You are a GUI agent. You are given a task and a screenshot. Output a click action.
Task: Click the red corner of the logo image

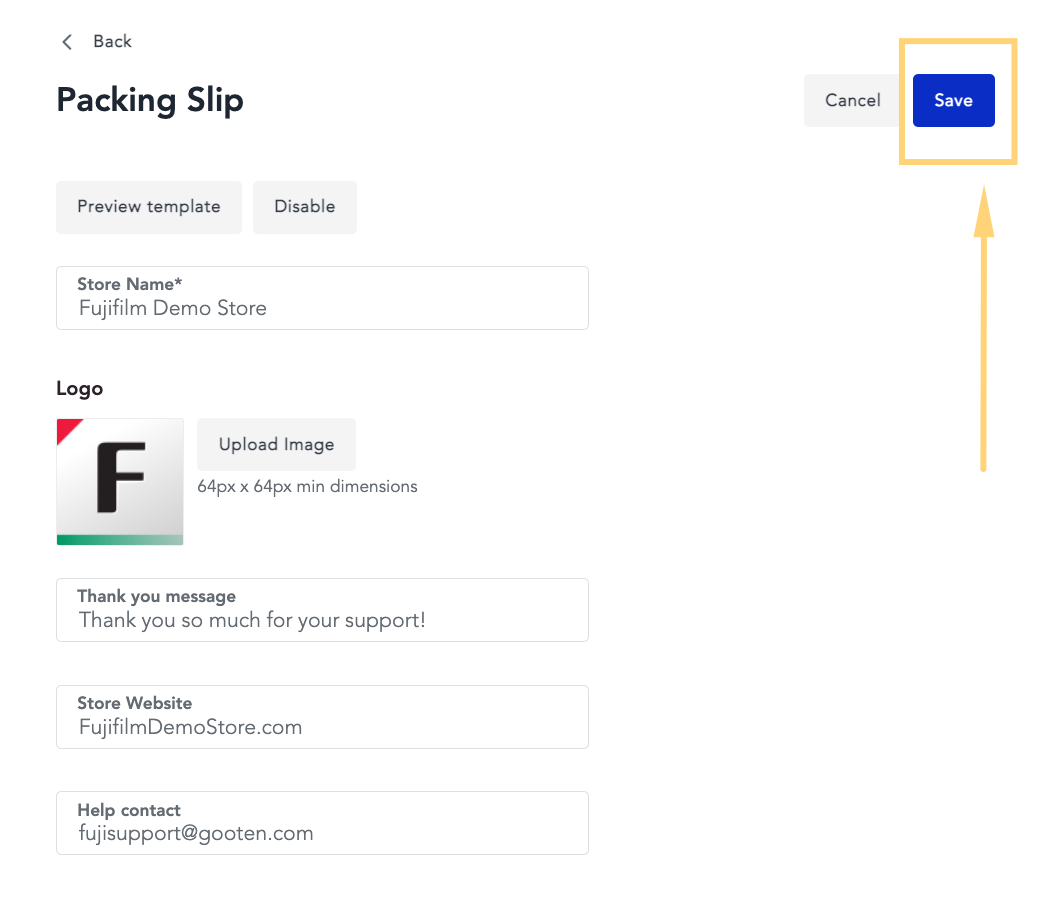[x=66, y=428]
